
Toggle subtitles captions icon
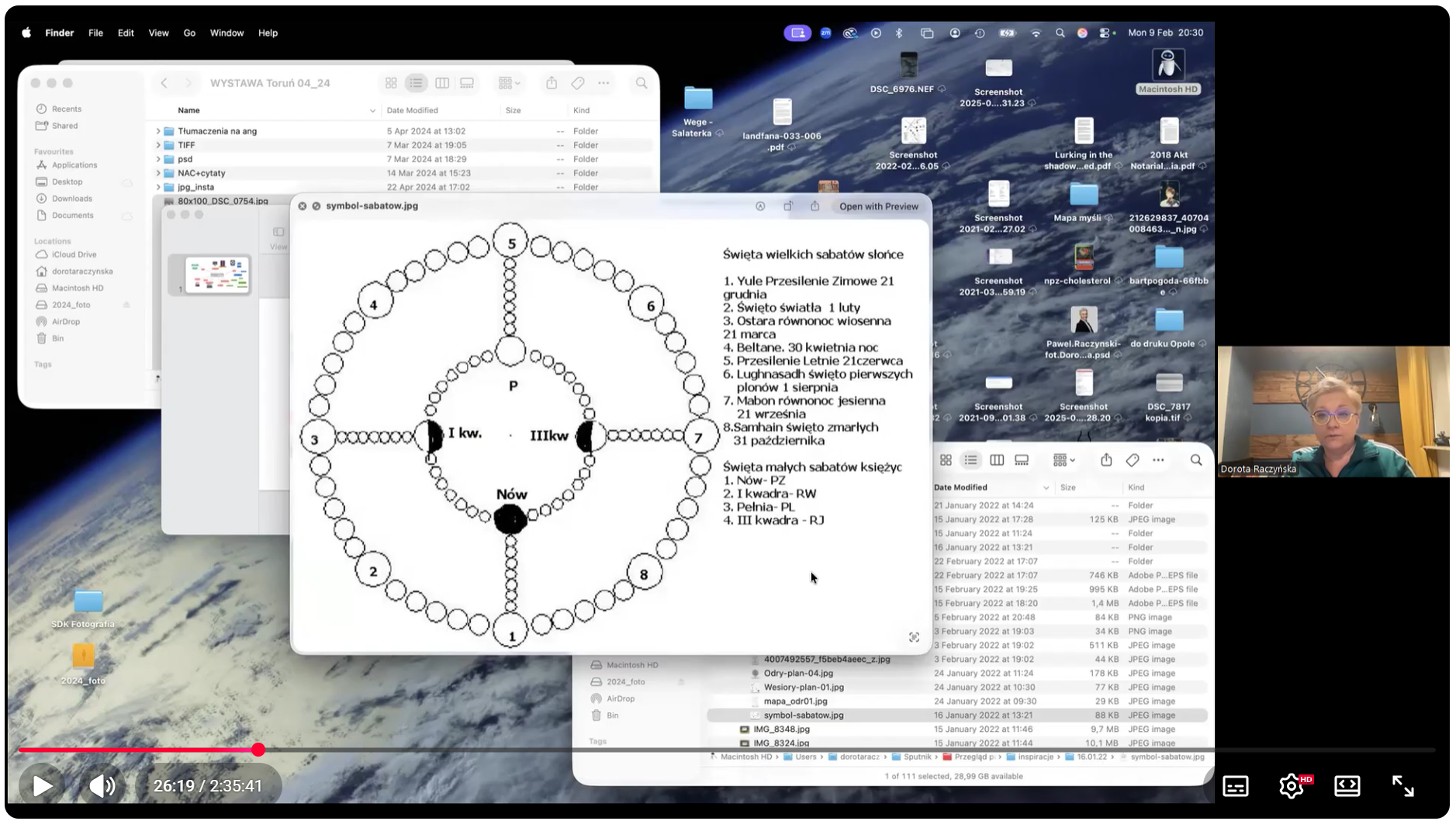(x=1236, y=786)
